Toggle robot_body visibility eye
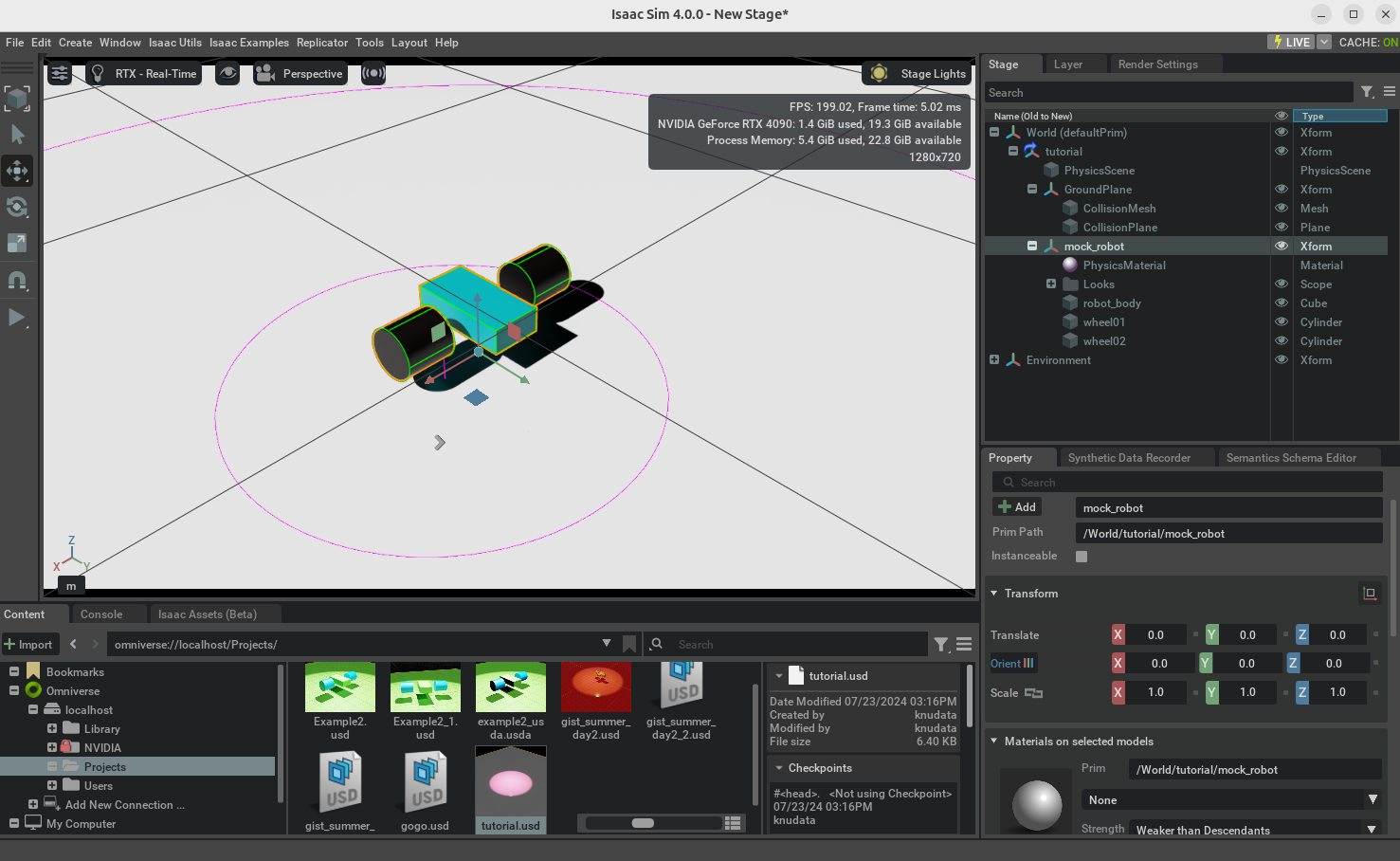 (x=1282, y=303)
